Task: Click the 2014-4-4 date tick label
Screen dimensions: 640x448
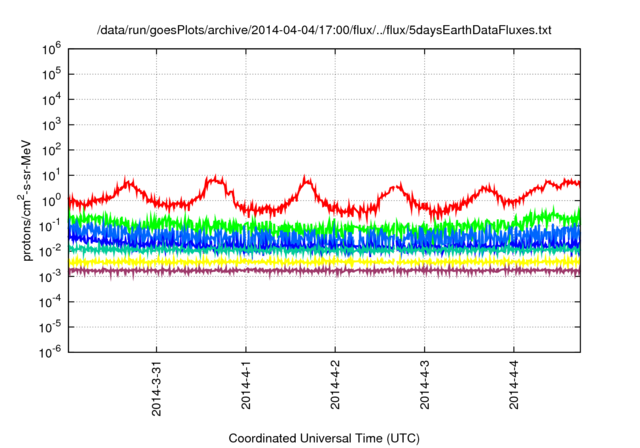Action: pyautogui.click(x=513, y=385)
